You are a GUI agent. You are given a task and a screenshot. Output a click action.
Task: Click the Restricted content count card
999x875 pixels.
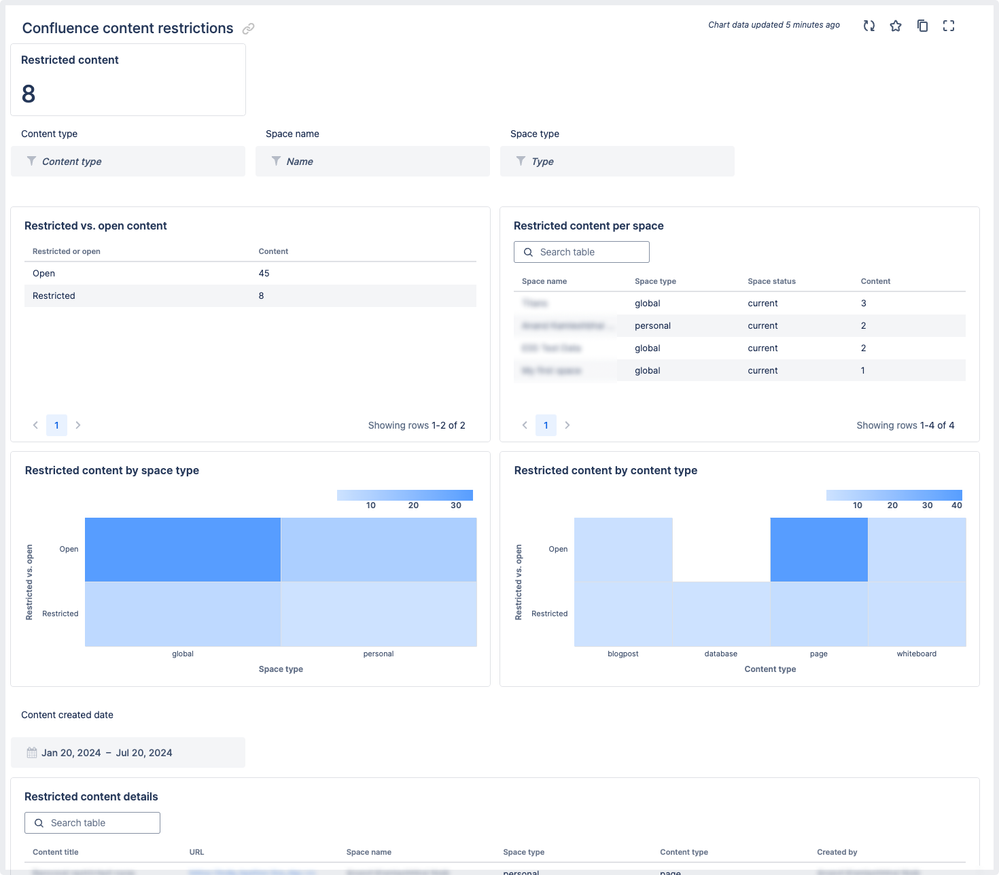[128, 80]
